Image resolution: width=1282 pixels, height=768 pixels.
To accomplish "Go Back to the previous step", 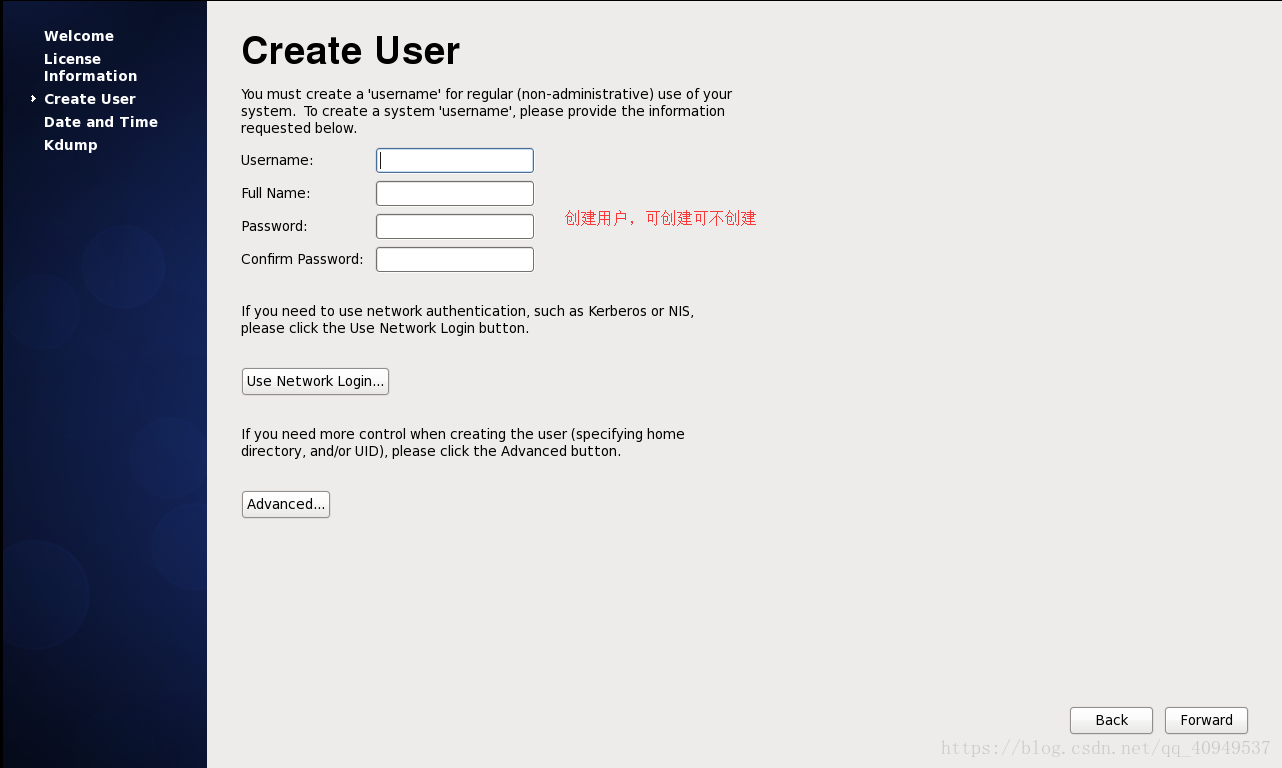I will [x=1111, y=720].
